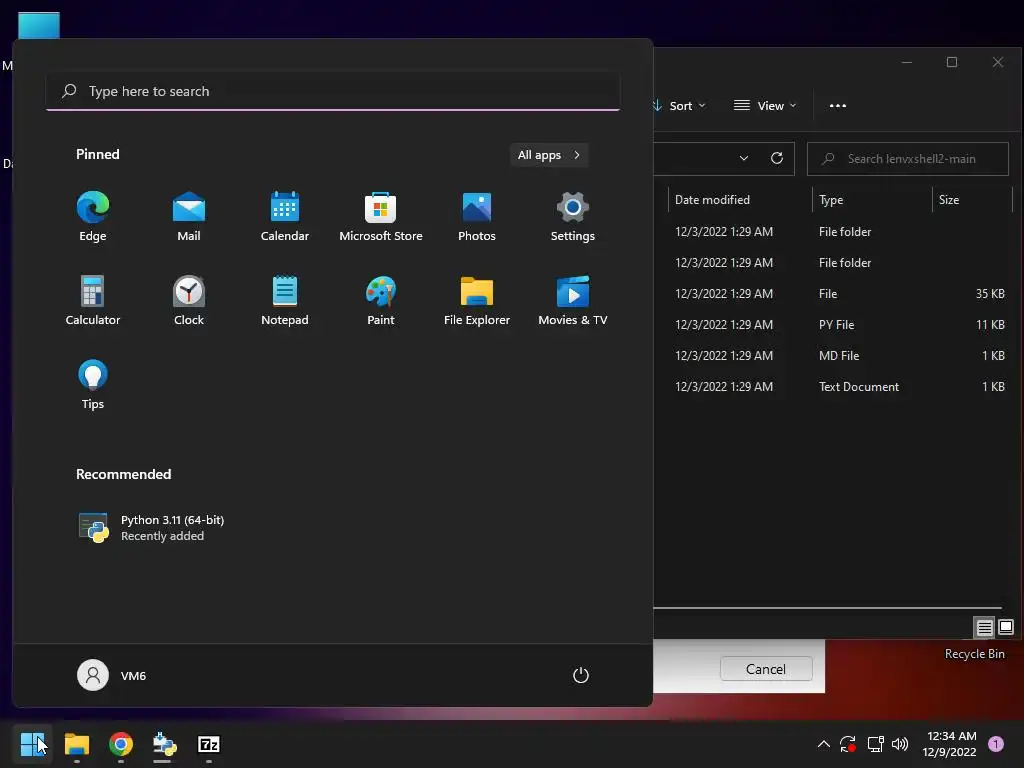Open See more (three dots) in Explorer

click(x=838, y=106)
